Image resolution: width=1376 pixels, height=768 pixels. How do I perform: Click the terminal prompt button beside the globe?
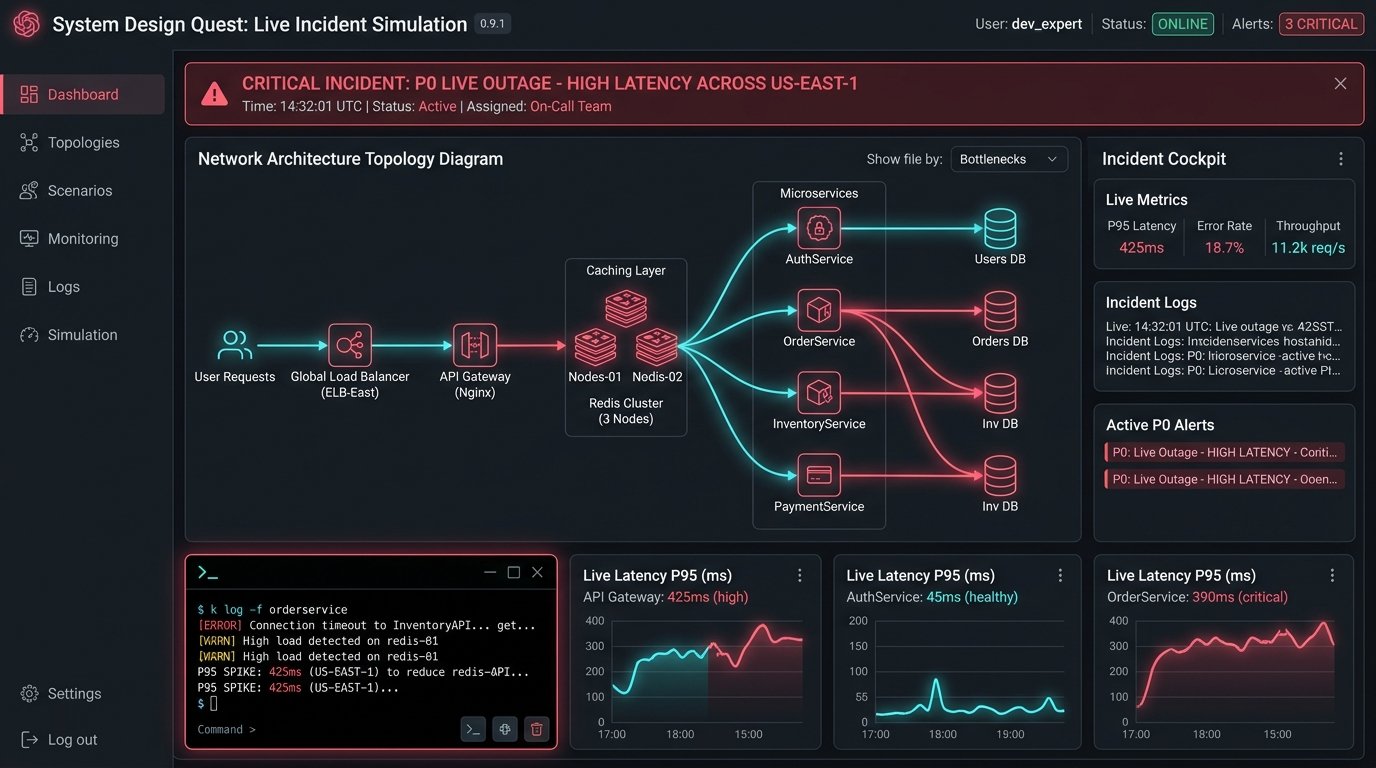(x=474, y=729)
